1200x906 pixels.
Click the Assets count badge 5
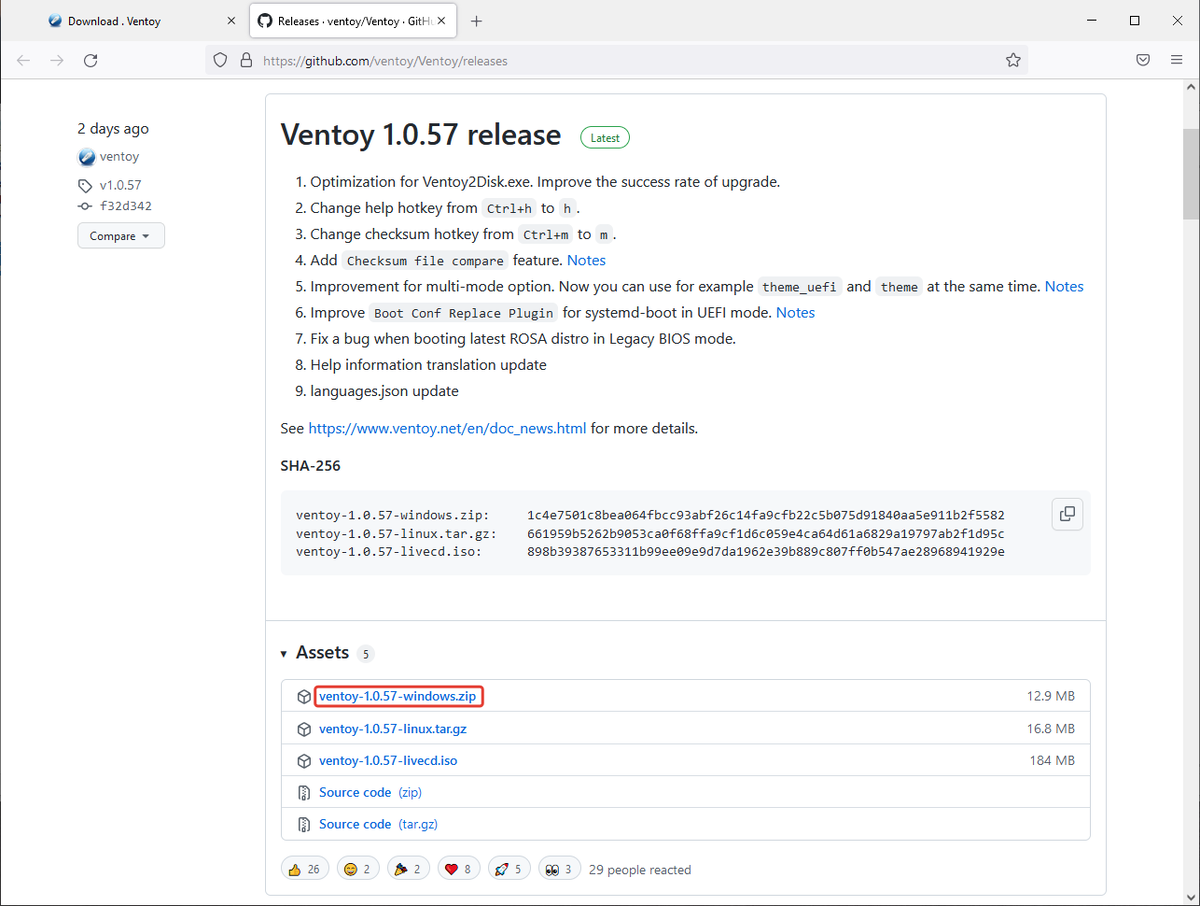[366, 655]
